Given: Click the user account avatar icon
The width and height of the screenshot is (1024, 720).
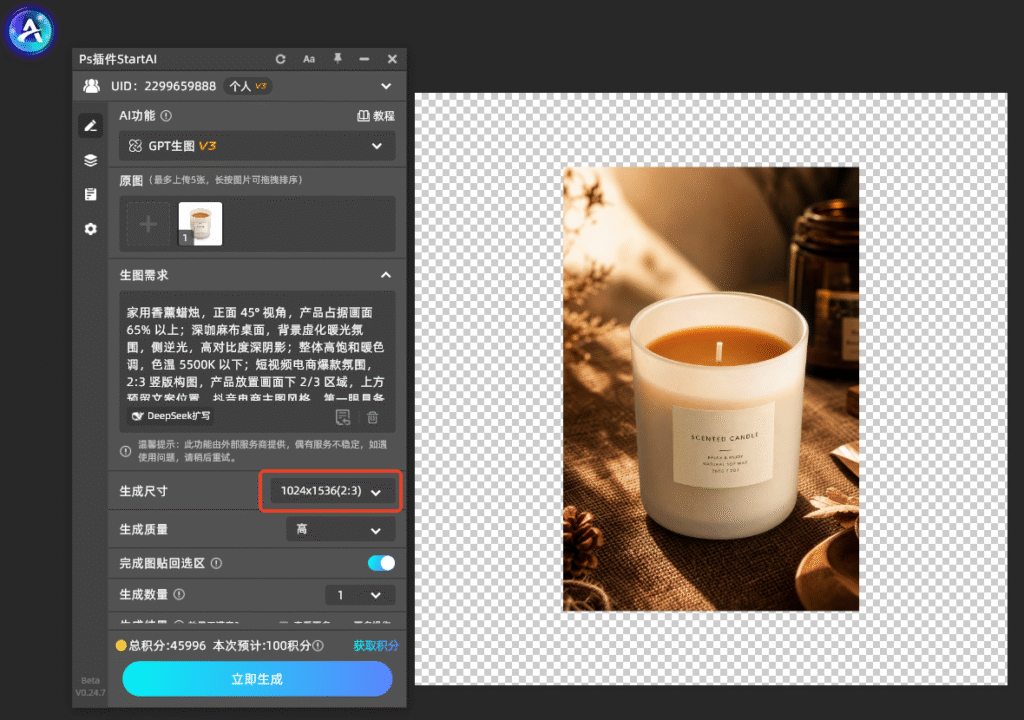Looking at the screenshot, I should point(91,86).
